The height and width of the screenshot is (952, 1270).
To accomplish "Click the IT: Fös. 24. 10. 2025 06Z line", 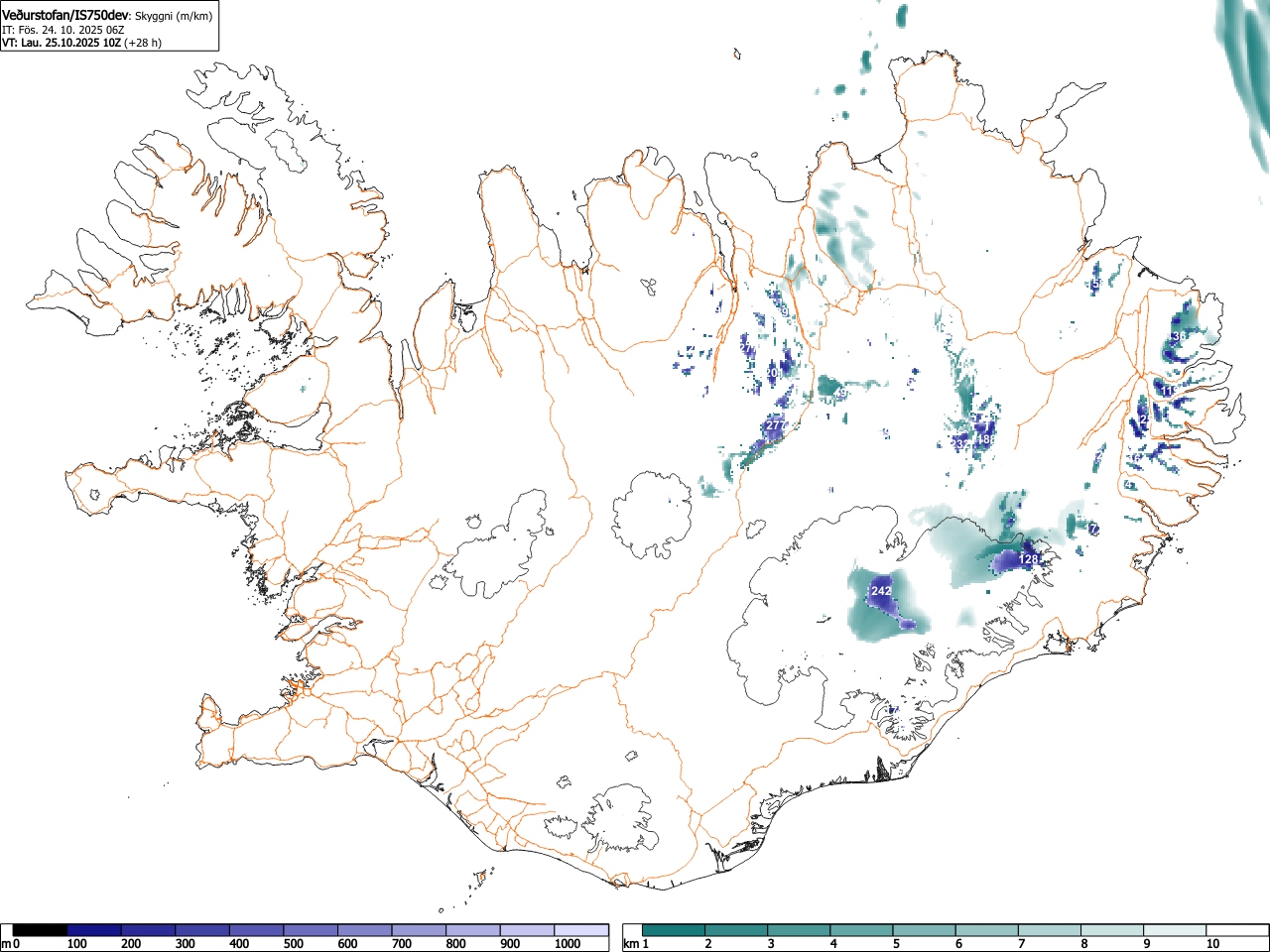I will [63, 29].
